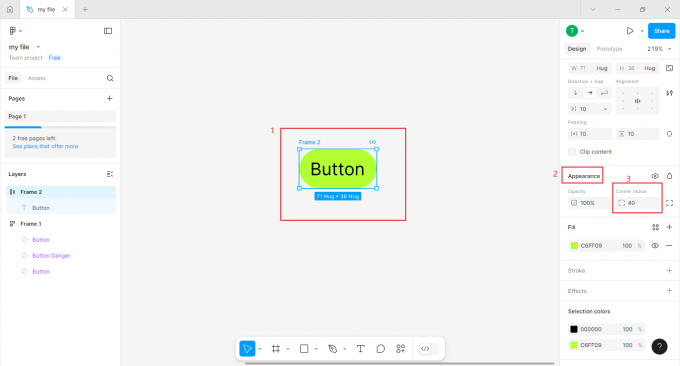This screenshot has width=680, height=366.
Task: Switch to the Assets tab
Action: click(x=36, y=78)
